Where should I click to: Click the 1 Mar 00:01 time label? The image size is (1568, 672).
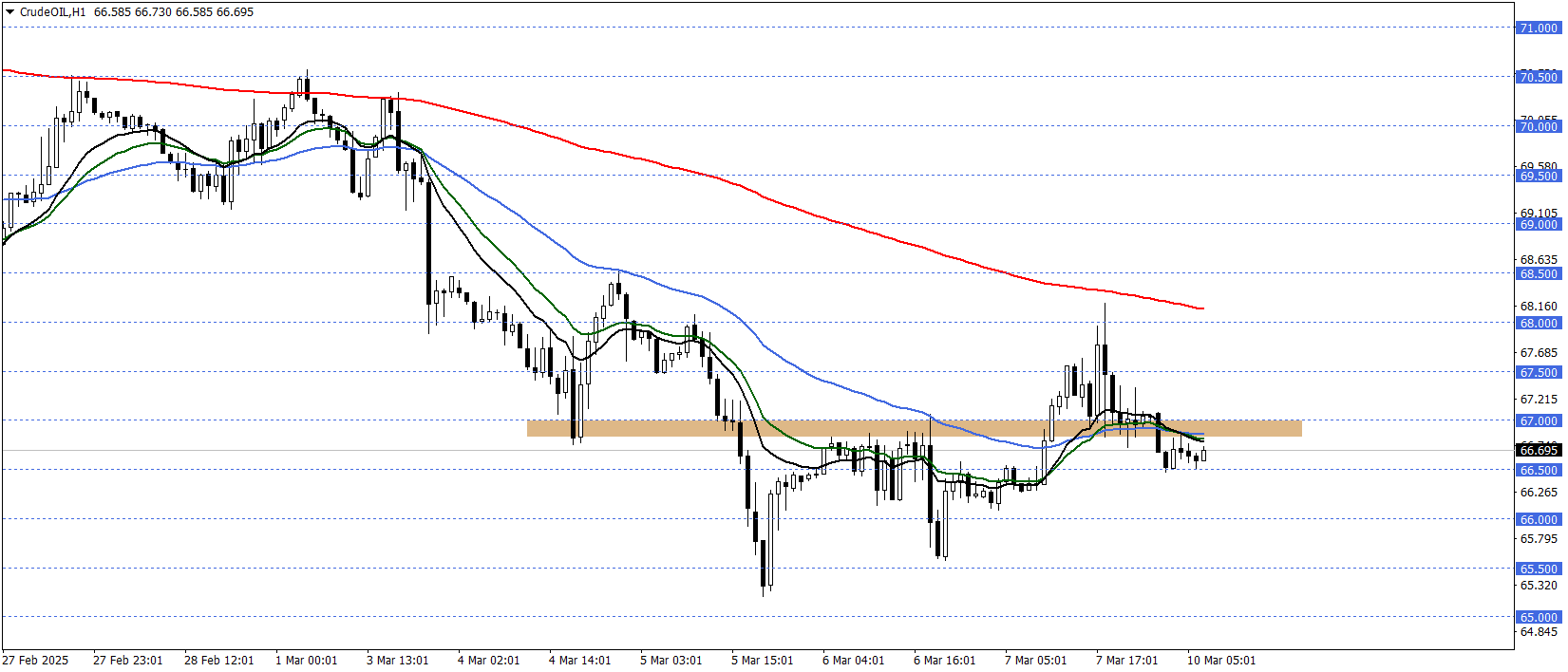[306, 660]
